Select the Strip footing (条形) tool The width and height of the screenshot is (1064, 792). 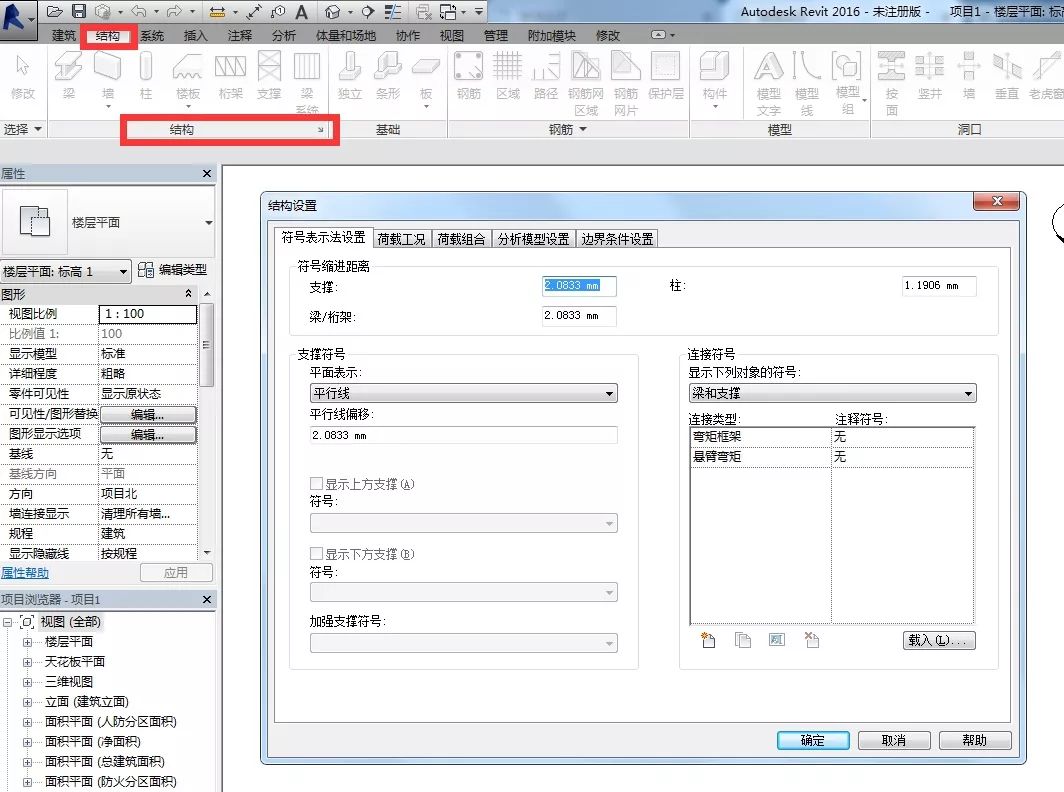coord(387,76)
